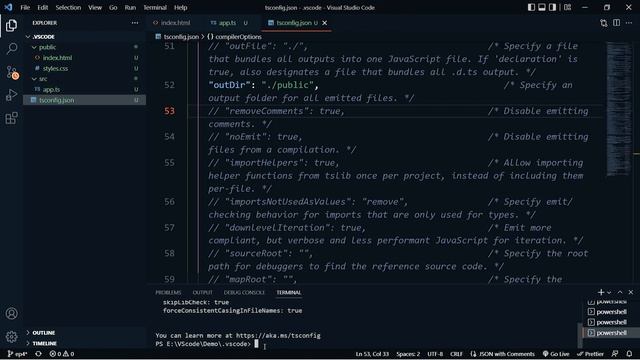The height and width of the screenshot is (360, 640).
Task: Open styles.css in the explorer tree
Action: tap(56, 69)
